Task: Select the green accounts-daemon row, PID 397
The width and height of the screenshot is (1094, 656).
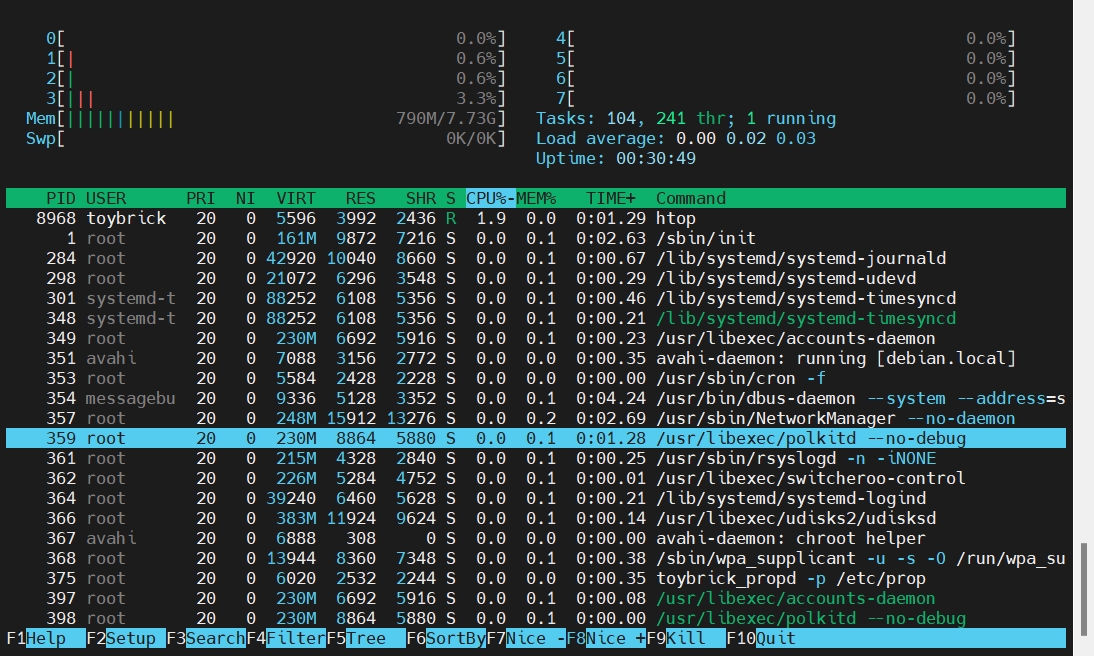Action: [536, 599]
